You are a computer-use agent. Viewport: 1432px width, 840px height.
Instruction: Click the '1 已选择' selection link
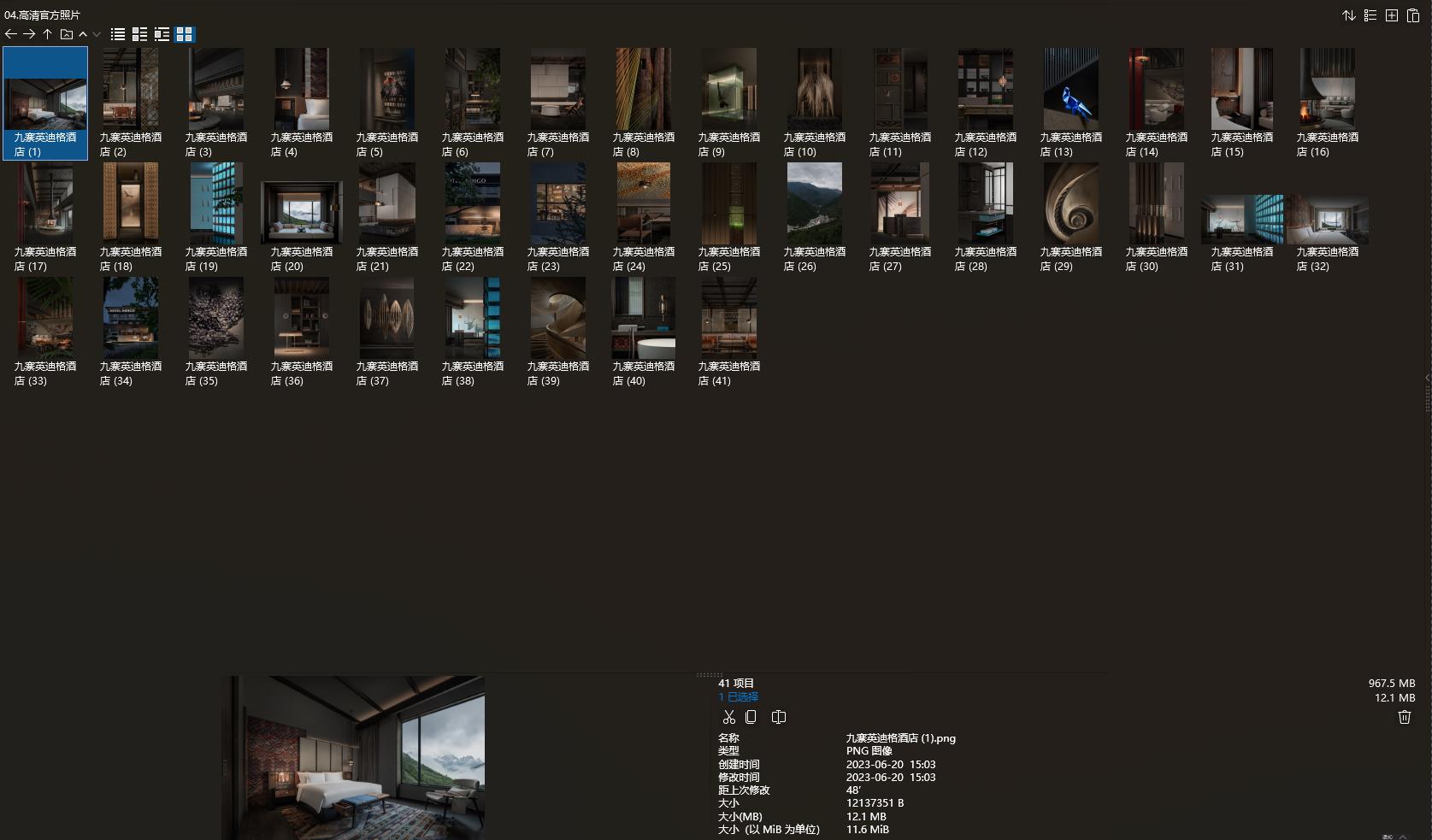point(738,696)
